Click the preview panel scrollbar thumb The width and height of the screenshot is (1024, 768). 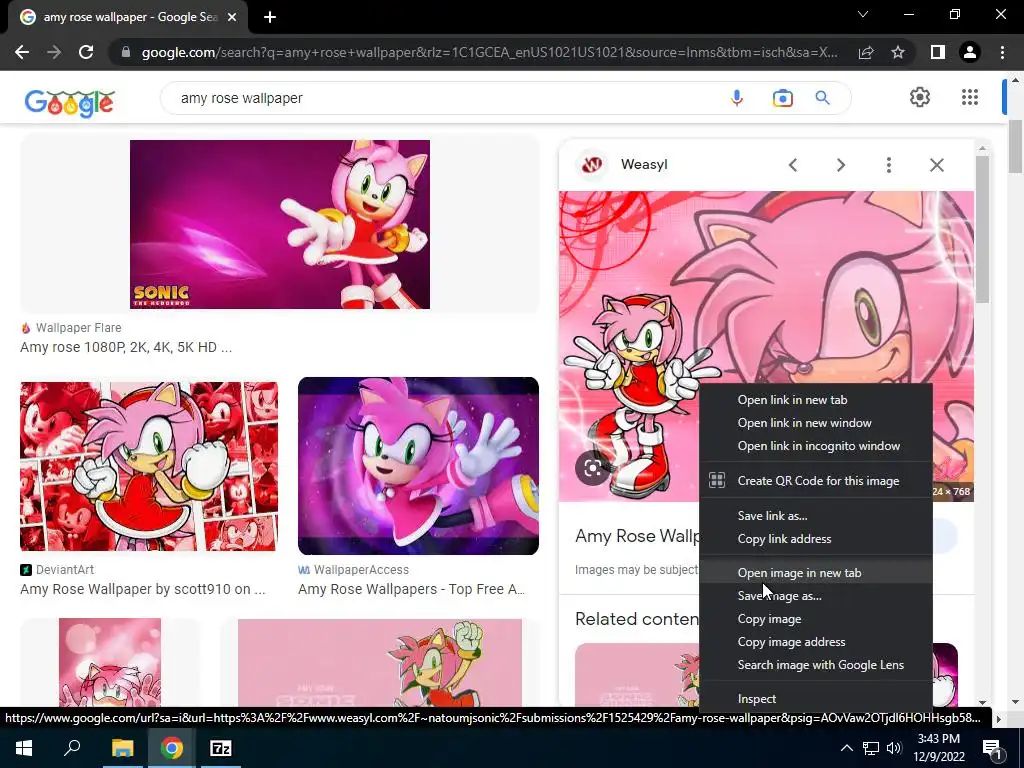[982, 229]
